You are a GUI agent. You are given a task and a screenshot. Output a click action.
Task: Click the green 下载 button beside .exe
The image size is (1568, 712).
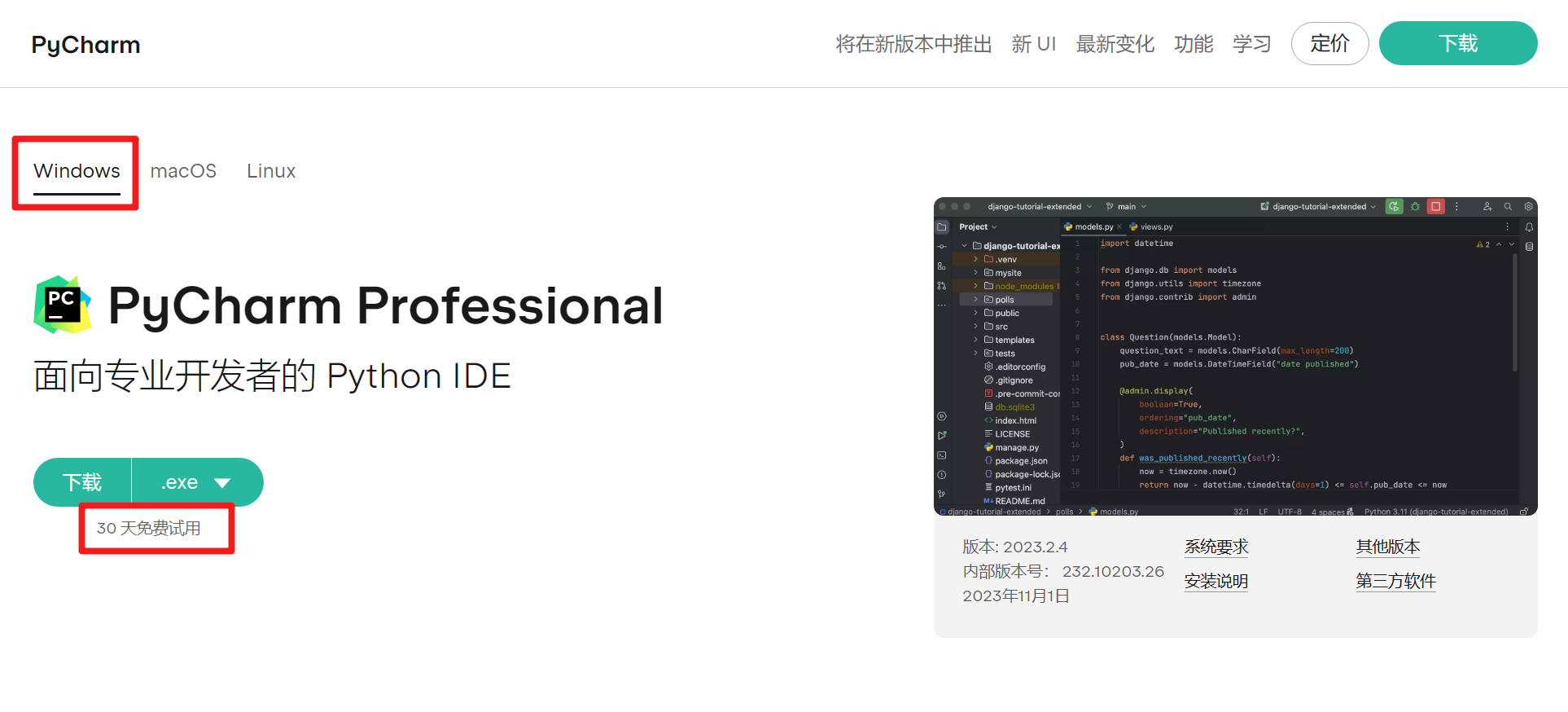[82, 482]
